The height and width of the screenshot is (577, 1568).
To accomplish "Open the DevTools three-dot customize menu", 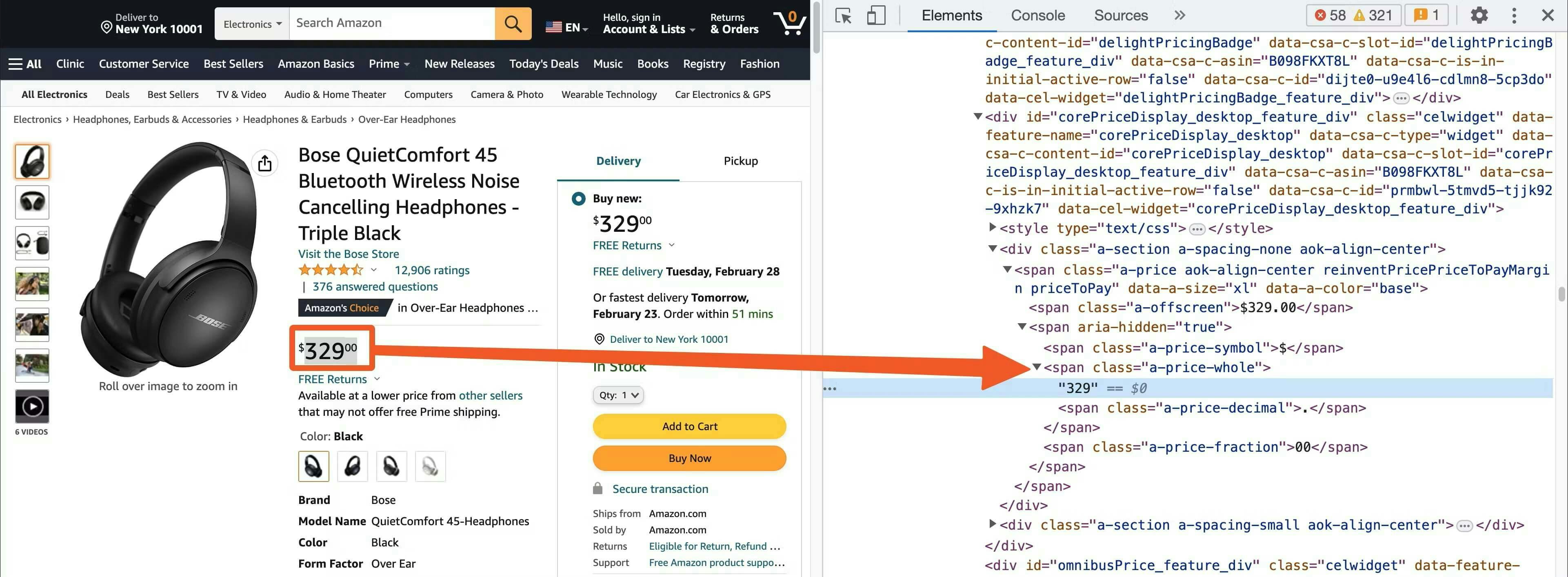I will point(1514,16).
